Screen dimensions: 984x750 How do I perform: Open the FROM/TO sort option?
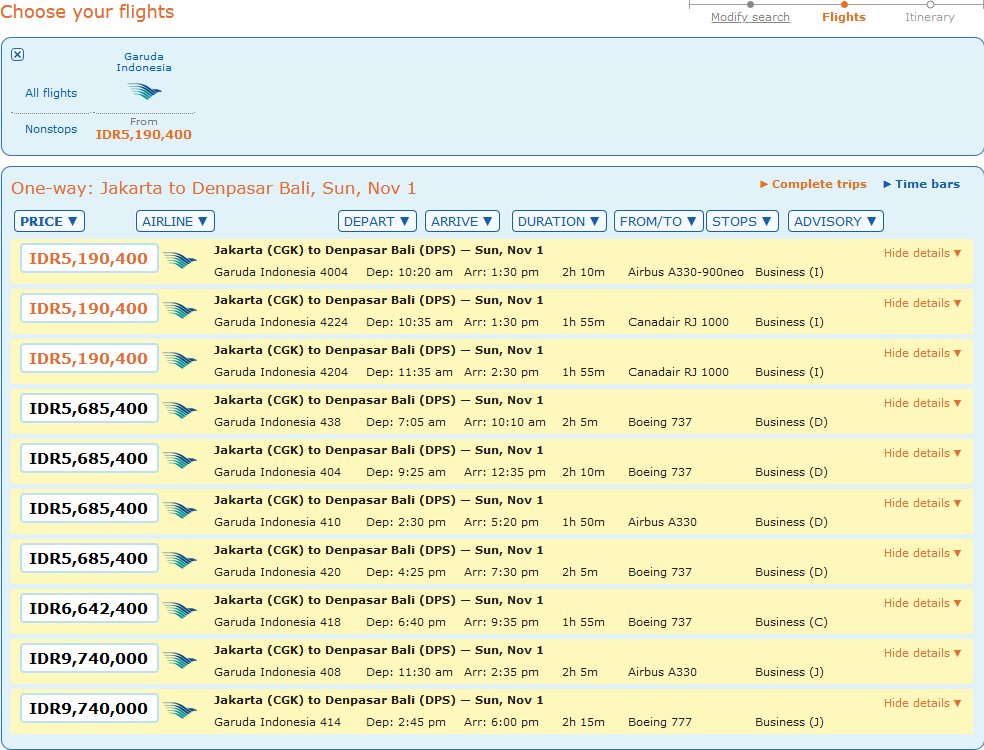pyautogui.click(x=658, y=222)
